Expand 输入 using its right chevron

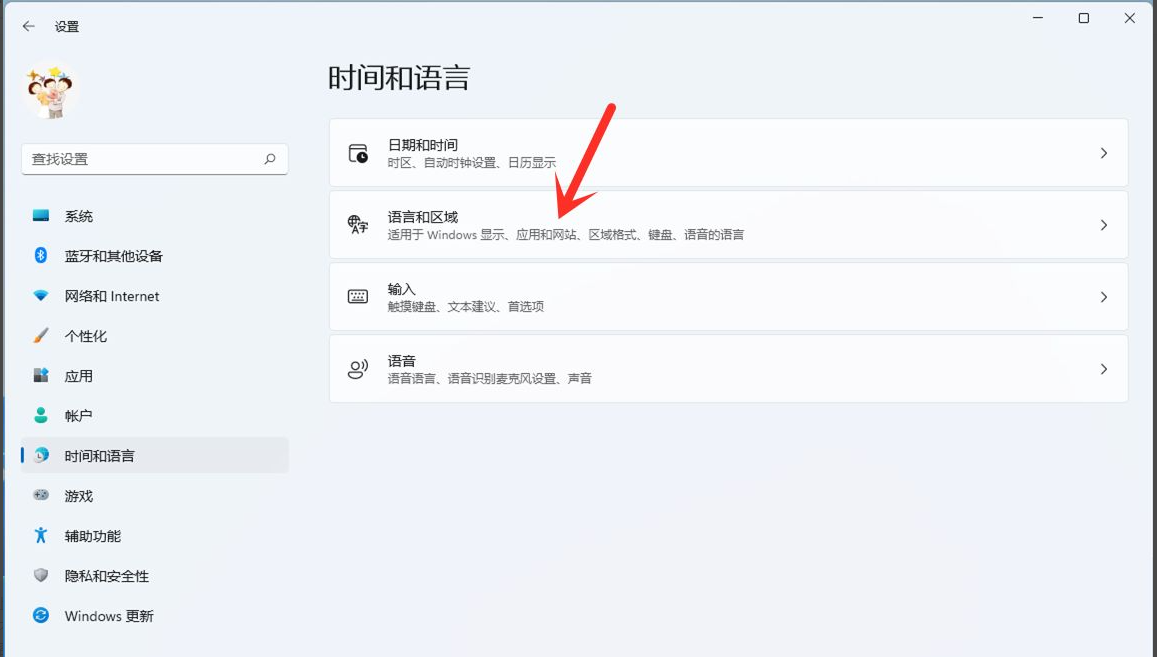pos(1103,297)
